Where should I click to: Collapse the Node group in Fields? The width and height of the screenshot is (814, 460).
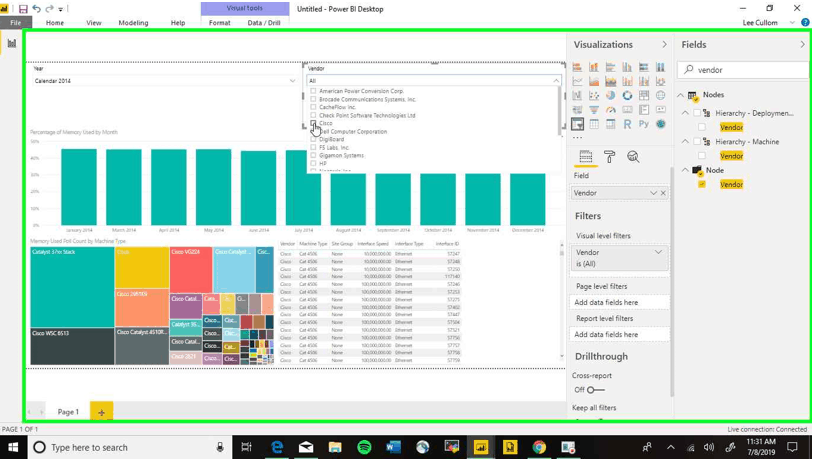coord(685,170)
